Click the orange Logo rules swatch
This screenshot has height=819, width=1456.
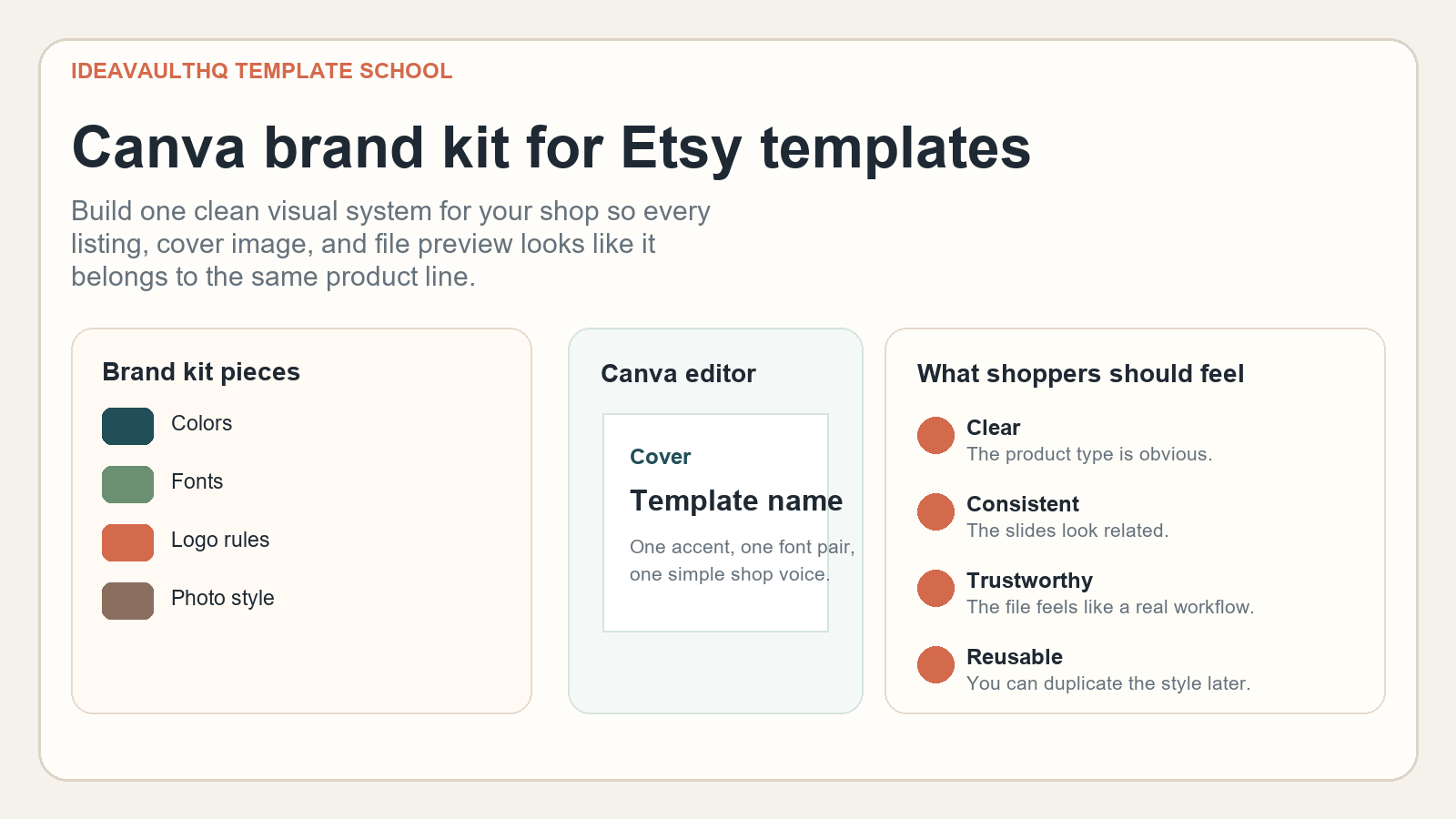click(x=127, y=542)
